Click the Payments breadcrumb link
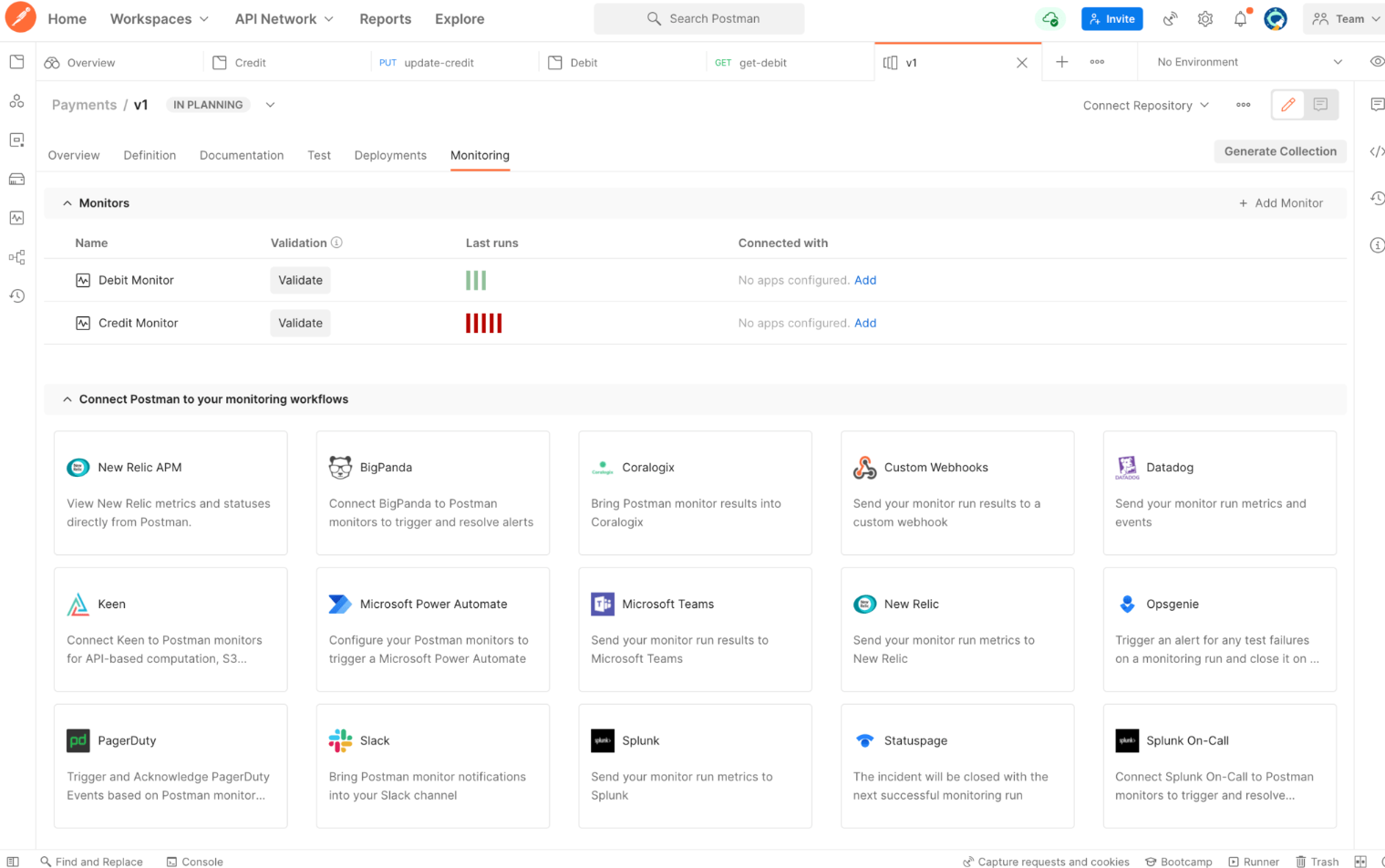Image resolution: width=1385 pixels, height=868 pixels. (x=84, y=105)
